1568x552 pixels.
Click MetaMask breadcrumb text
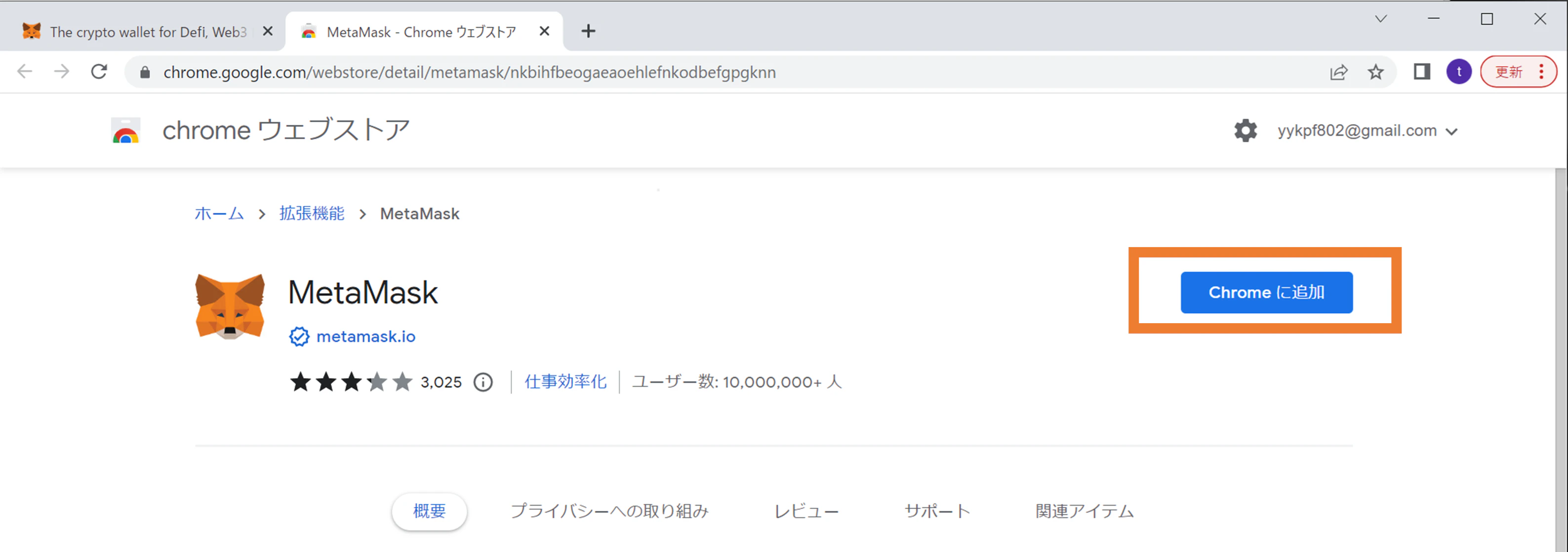(x=419, y=214)
